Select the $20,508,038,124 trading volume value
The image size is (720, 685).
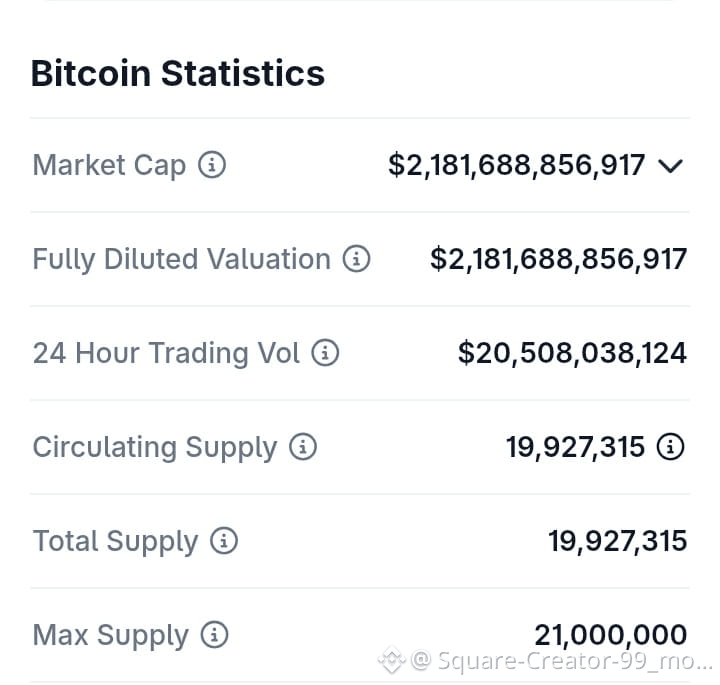pos(573,353)
